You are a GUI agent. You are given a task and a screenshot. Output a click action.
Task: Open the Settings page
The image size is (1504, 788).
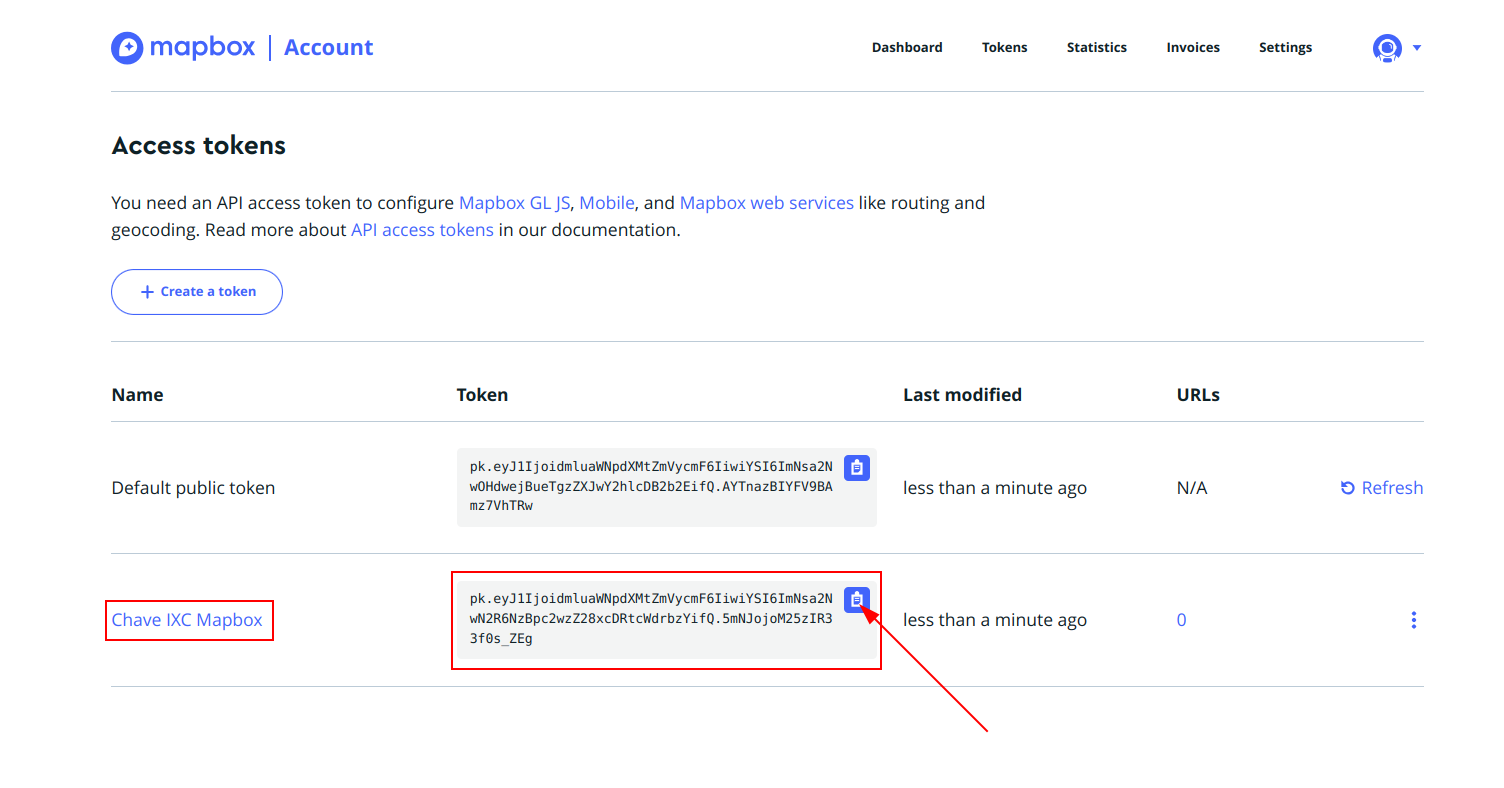pyautogui.click(x=1285, y=47)
